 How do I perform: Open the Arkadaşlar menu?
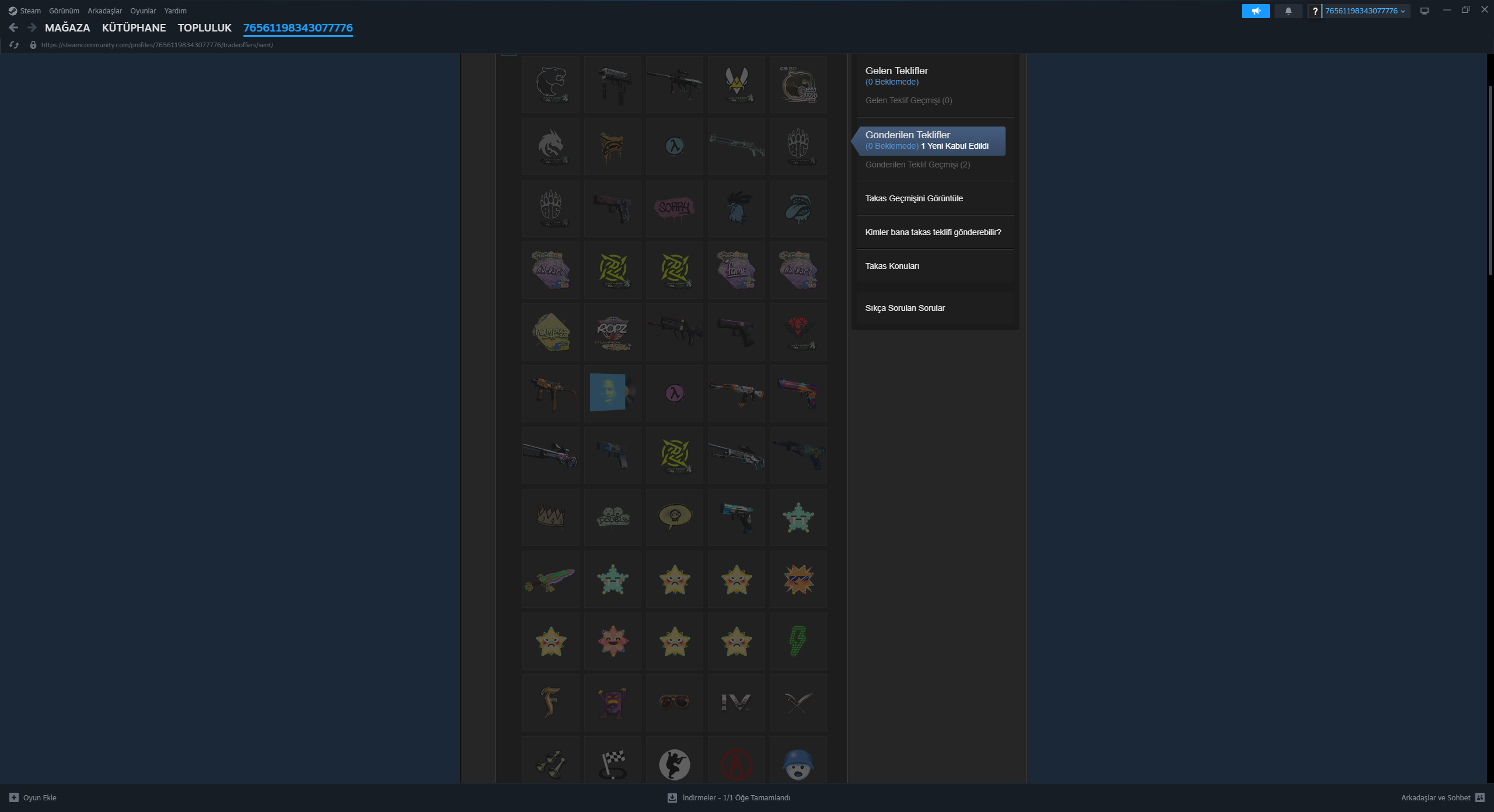pyautogui.click(x=104, y=11)
